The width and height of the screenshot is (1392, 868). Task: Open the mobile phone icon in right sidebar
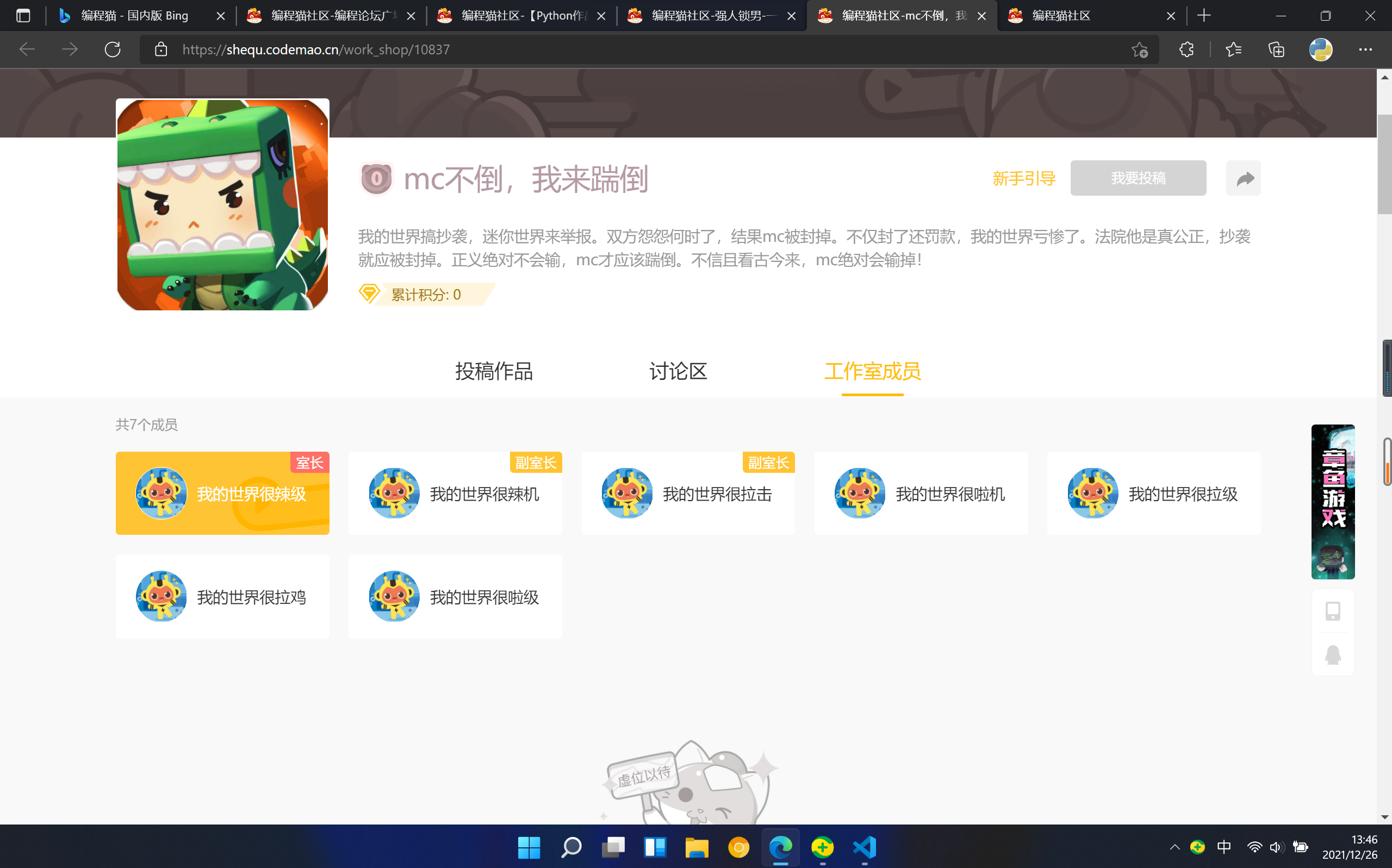tap(1333, 611)
